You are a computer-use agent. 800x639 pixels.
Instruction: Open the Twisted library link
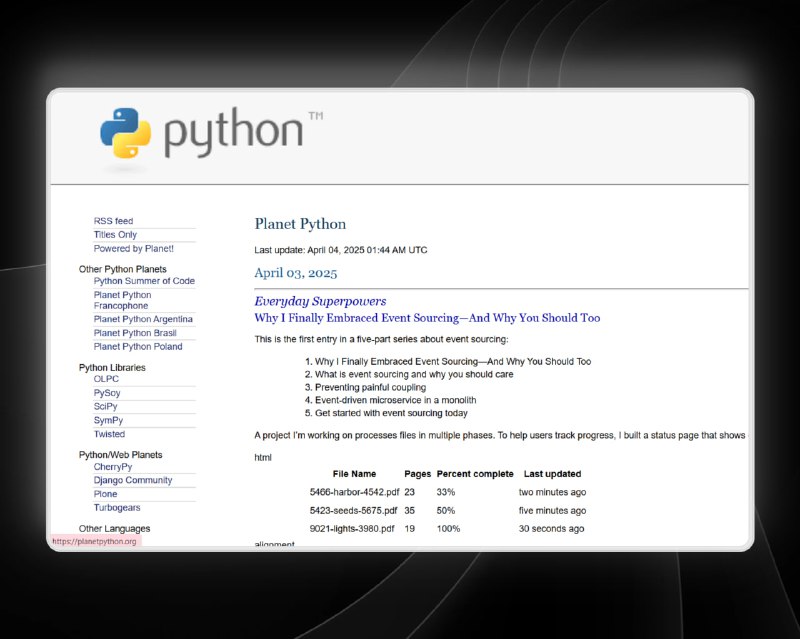(x=109, y=434)
